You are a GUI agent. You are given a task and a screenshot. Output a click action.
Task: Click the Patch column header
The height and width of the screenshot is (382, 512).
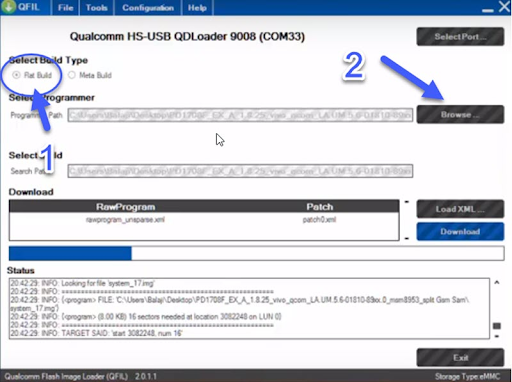tap(320, 207)
